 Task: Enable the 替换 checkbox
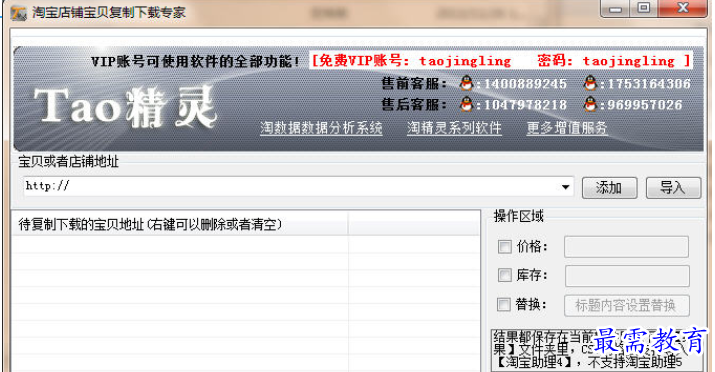tap(504, 304)
